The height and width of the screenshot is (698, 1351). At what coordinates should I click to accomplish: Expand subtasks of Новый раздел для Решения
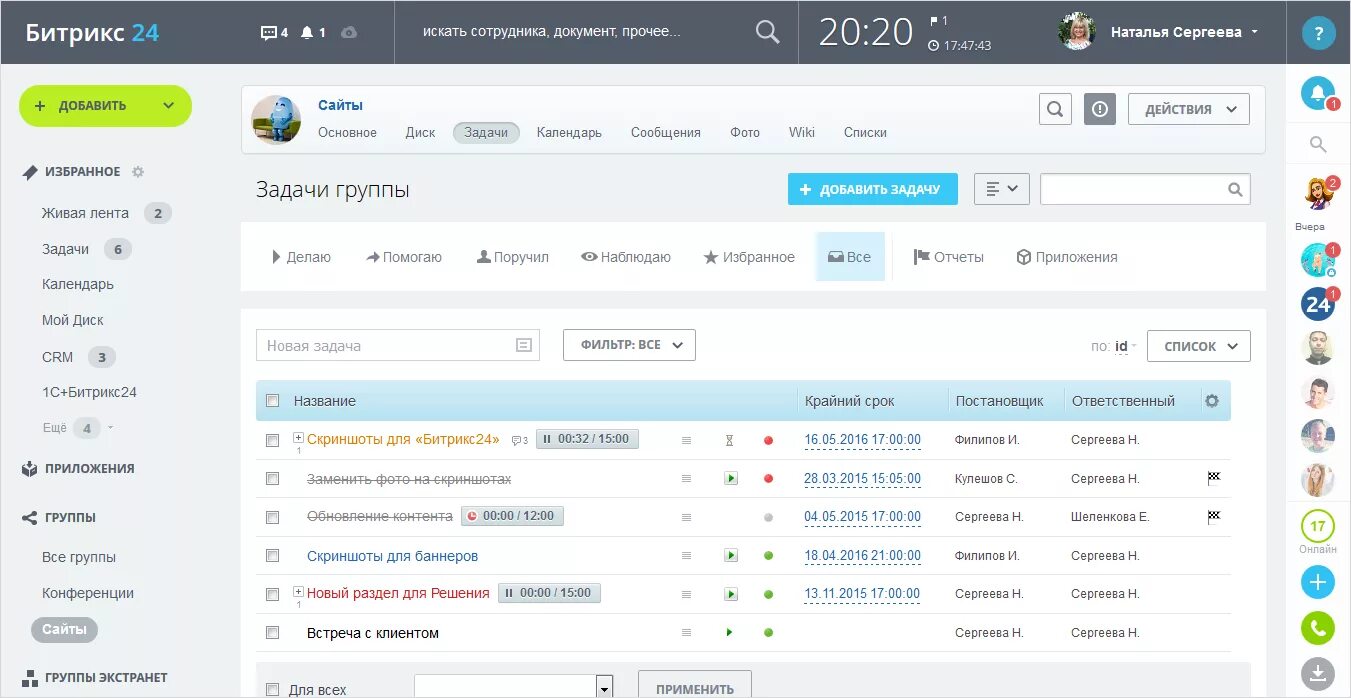298,591
